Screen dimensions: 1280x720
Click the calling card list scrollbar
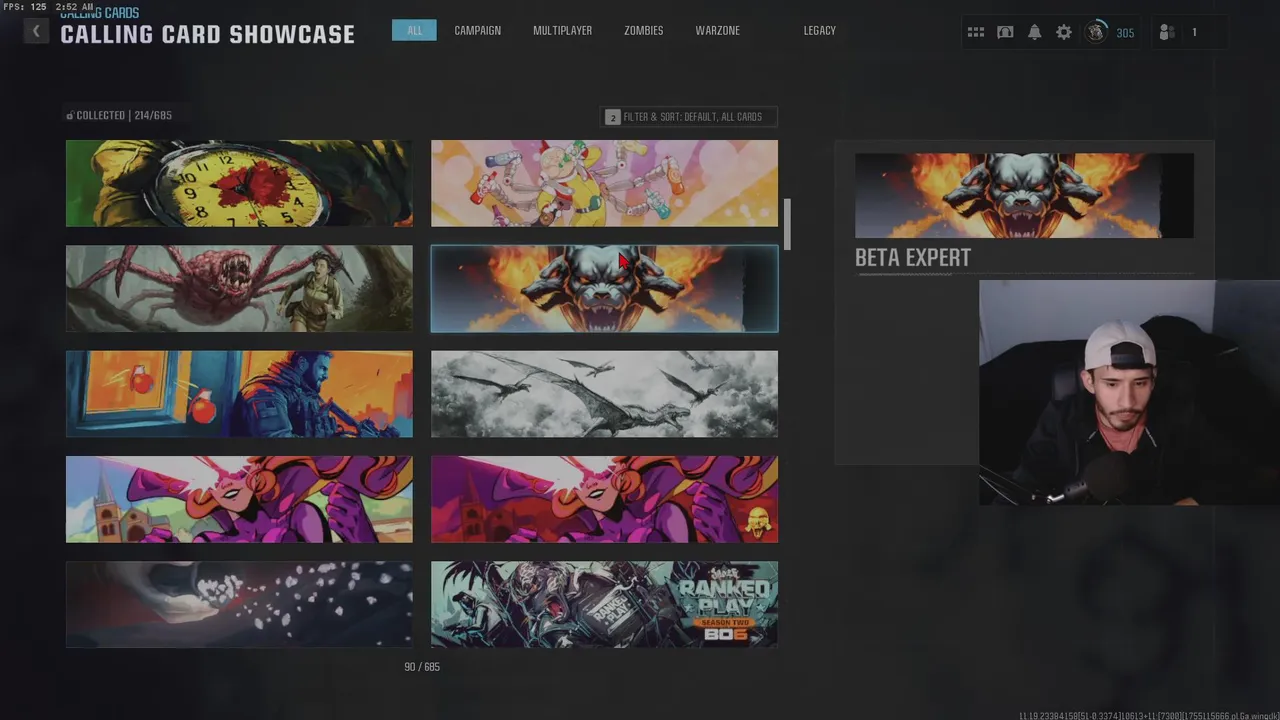click(x=787, y=224)
